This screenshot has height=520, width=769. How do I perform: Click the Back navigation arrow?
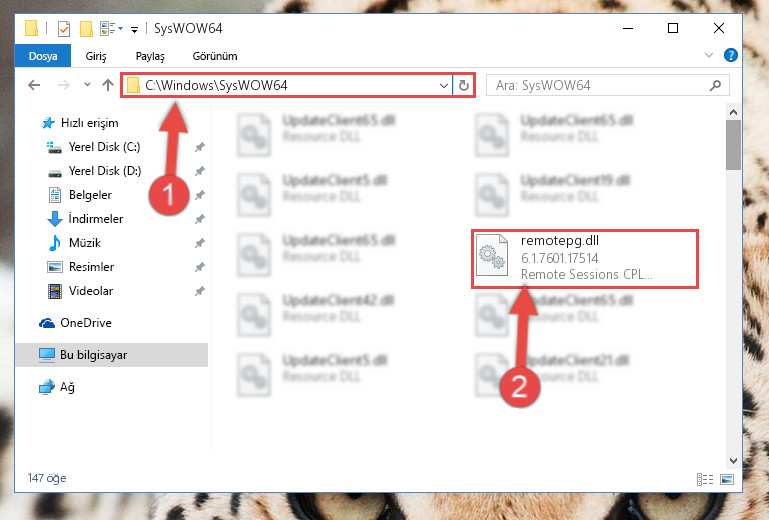point(34,85)
